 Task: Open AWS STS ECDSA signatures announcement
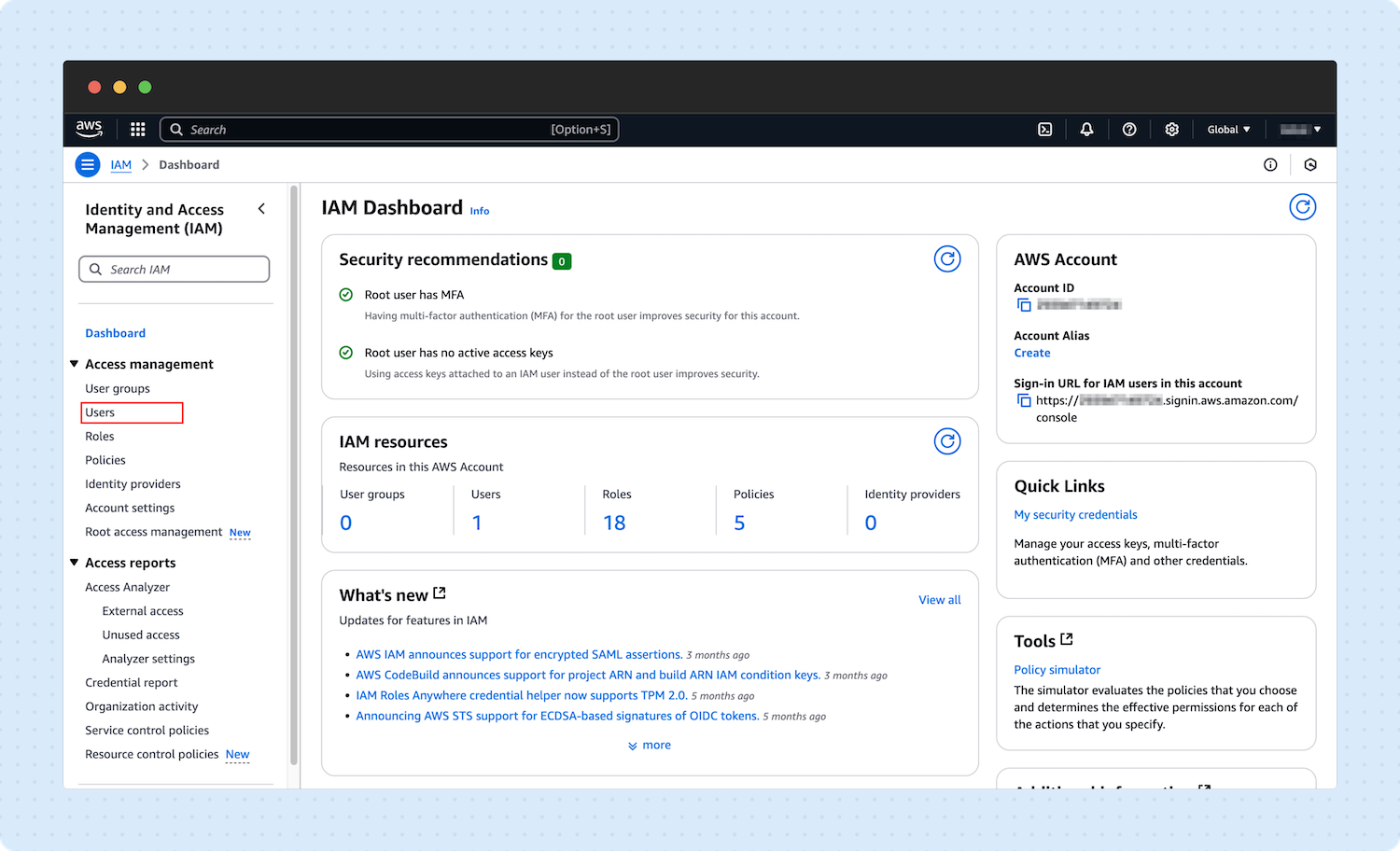557,717
